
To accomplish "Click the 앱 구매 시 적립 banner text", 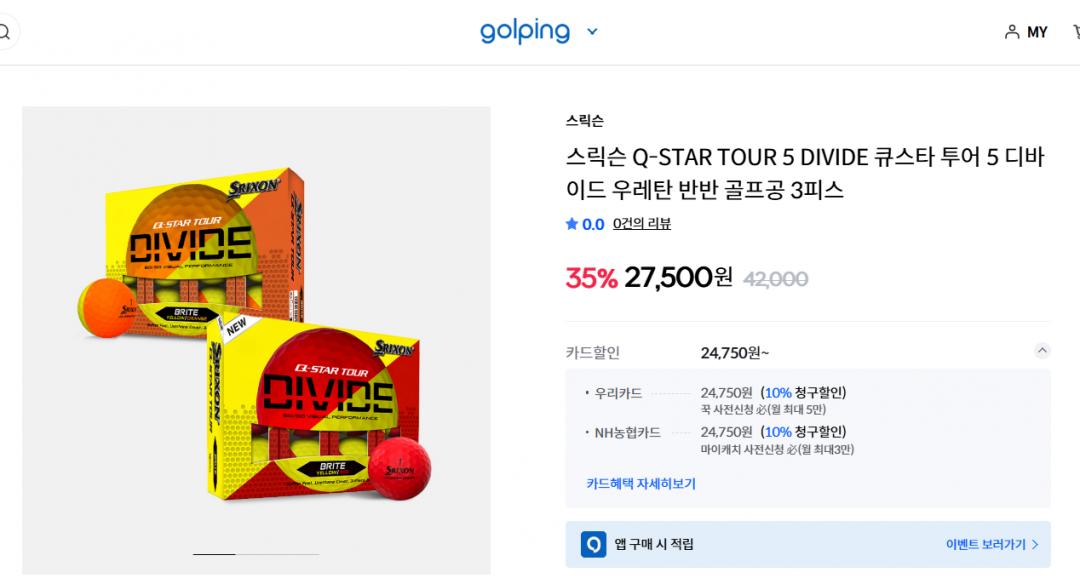I will pos(654,545).
